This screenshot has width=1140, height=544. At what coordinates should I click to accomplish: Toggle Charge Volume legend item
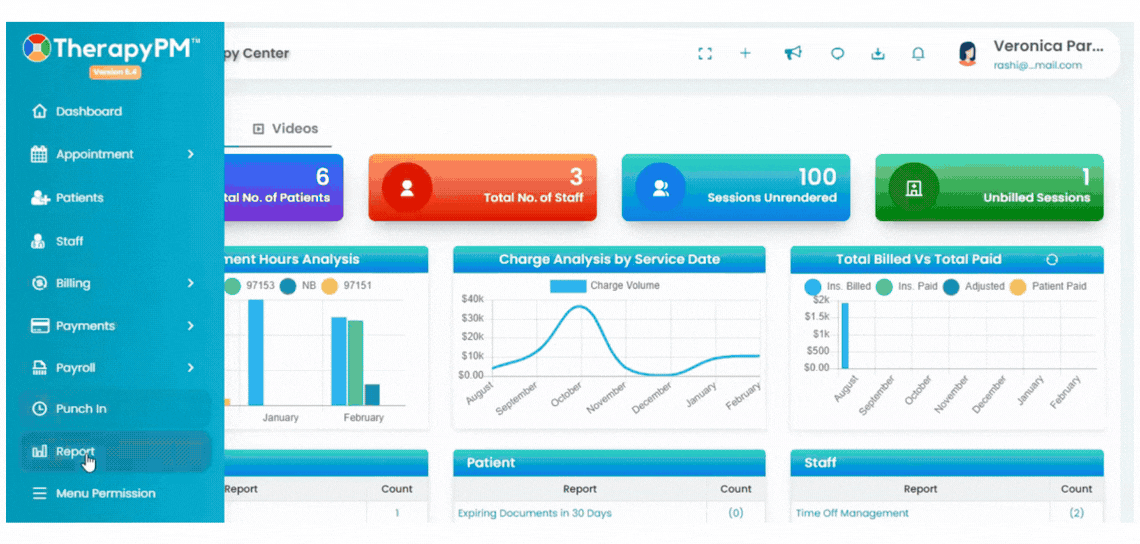[605, 286]
